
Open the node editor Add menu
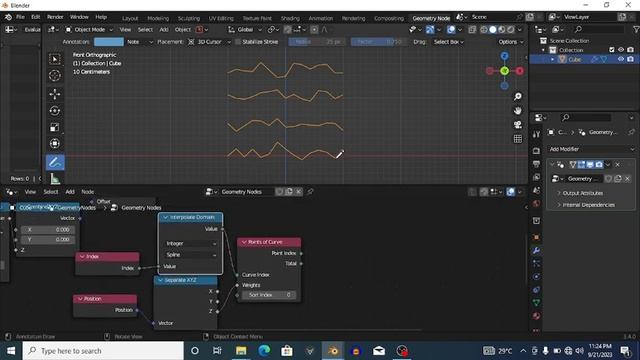(x=70, y=191)
